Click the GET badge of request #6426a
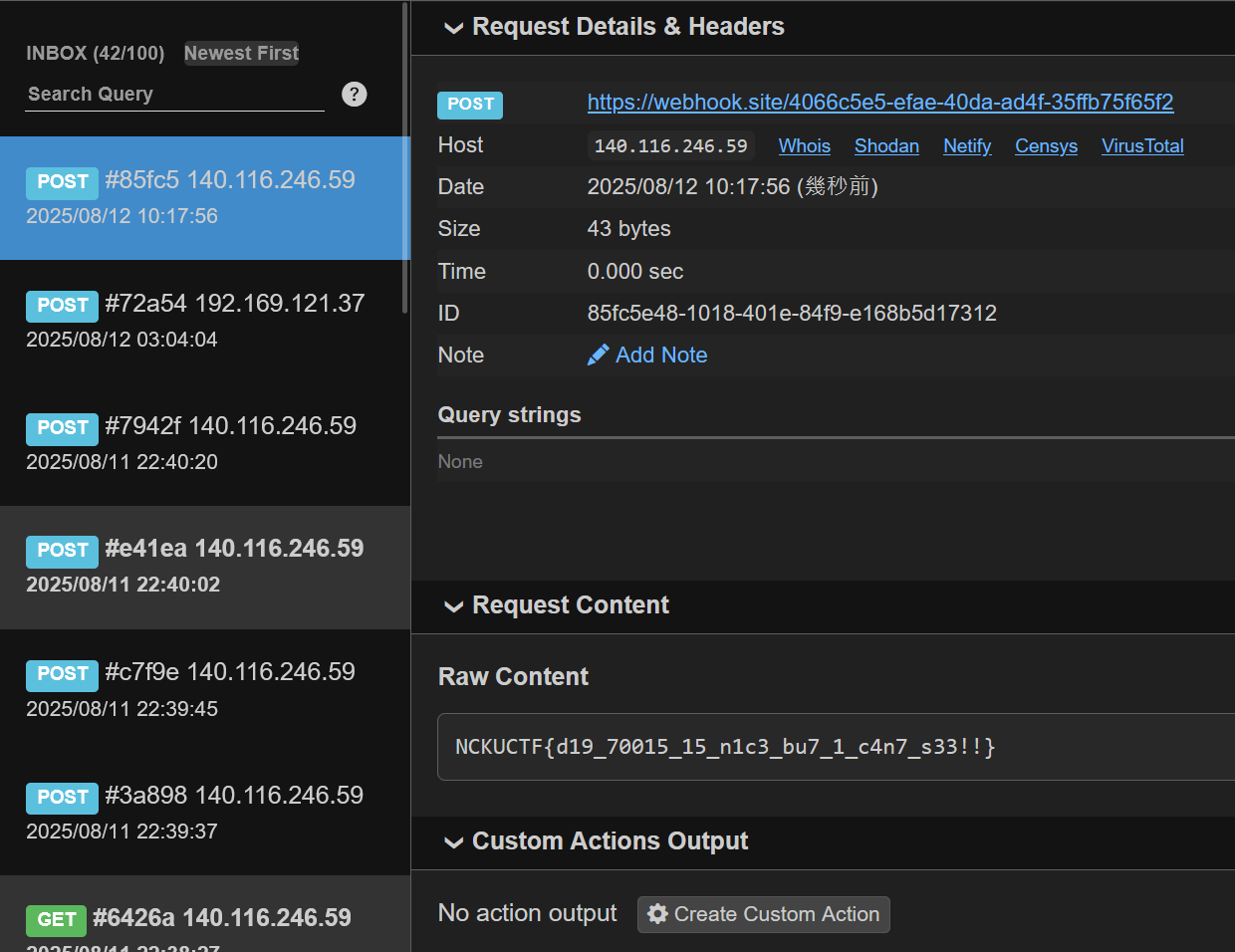The image size is (1235, 952). (x=56, y=919)
